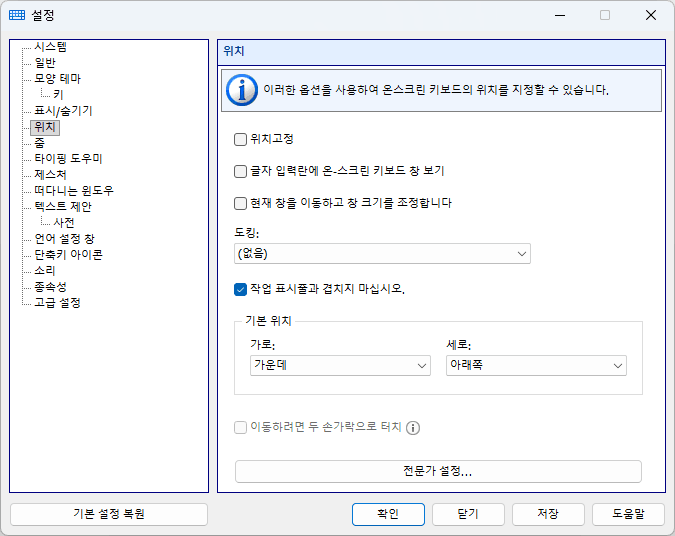This screenshot has height=536, width=675.
Task: Toggle the disabled 이동하려면 두 손가락으로 터치 checkbox
Action: click(240, 428)
